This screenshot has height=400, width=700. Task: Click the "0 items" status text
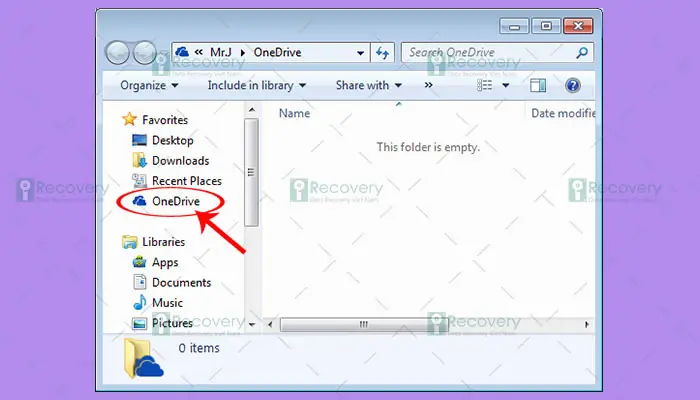(x=199, y=348)
